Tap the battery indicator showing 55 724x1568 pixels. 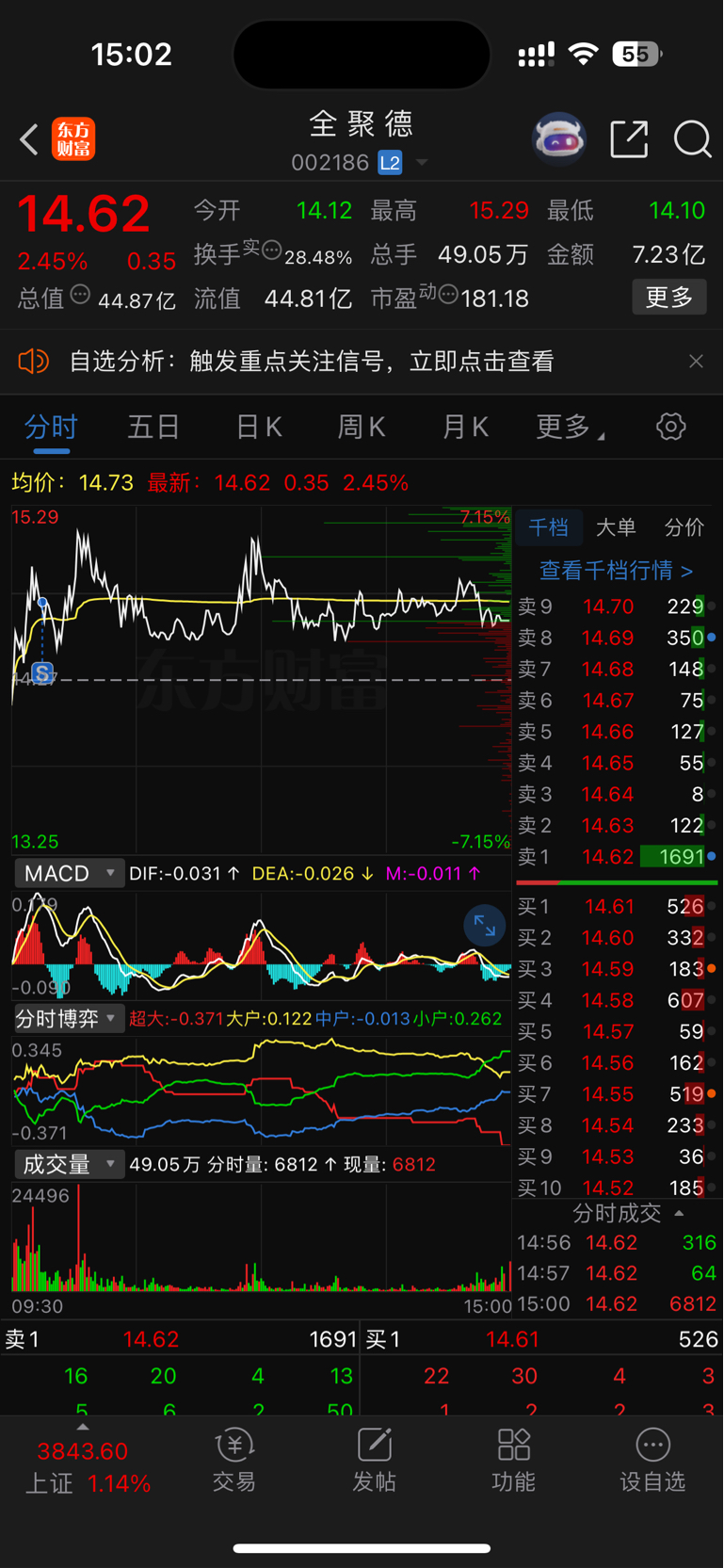point(636,55)
